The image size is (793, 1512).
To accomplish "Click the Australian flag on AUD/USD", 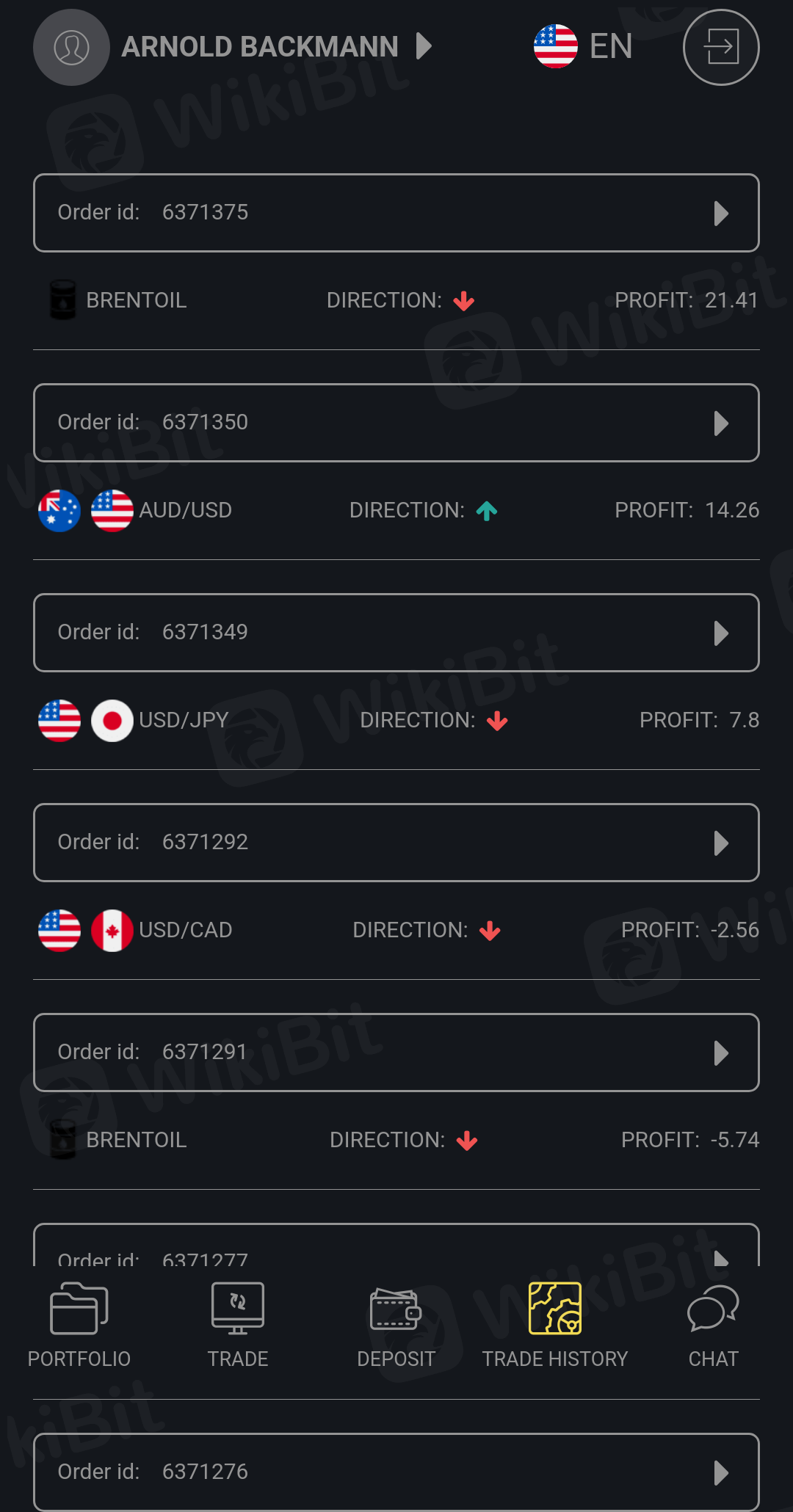I will [59, 510].
